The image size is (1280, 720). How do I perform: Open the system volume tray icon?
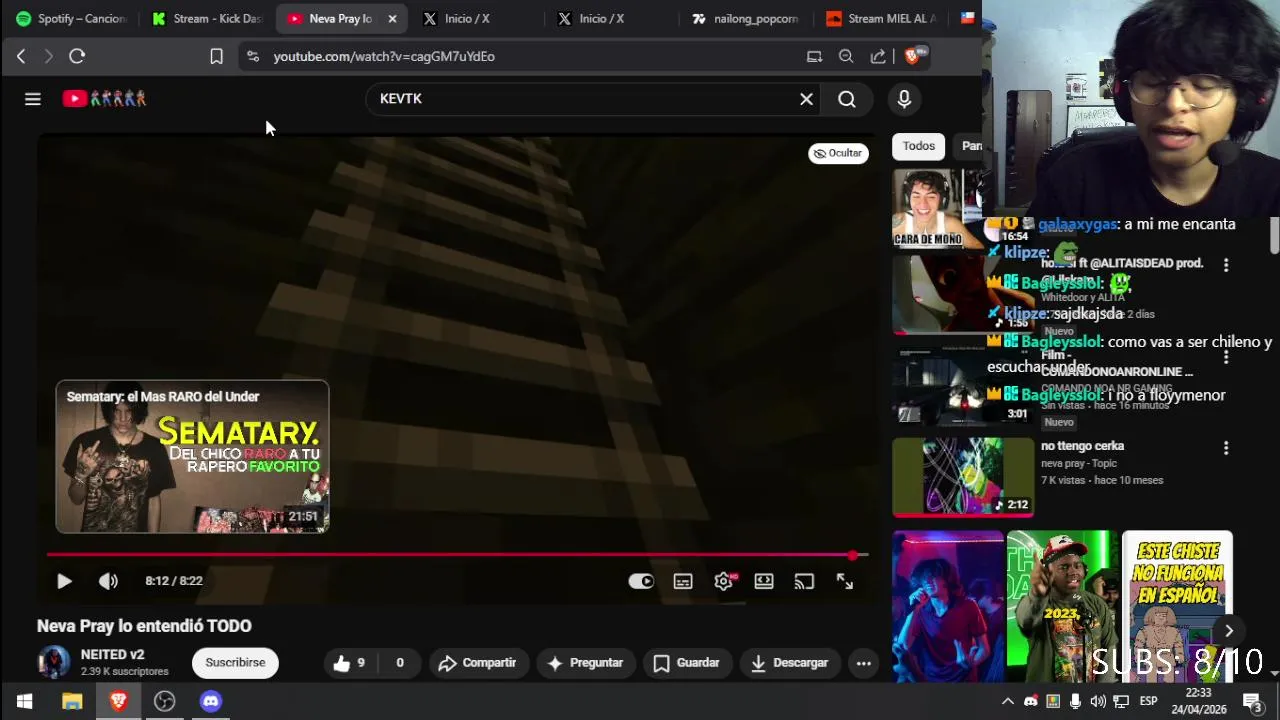tap(1098, 701)
